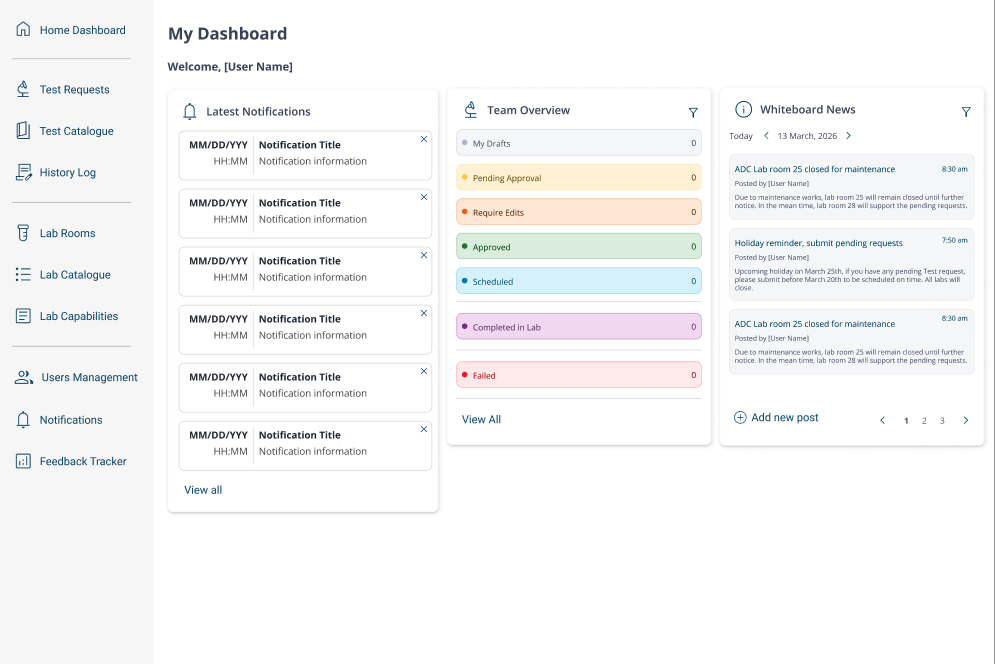Select the Completed in Lab status row
995x664 pixels.
[579, 326]
